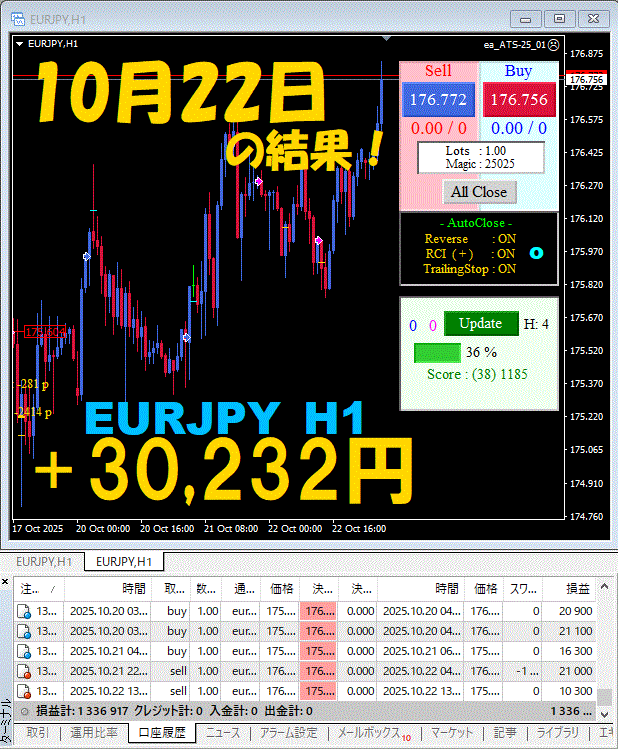
Task: Select the first inactive EURJPY,H1 chart tab
Action: (44, 562)
